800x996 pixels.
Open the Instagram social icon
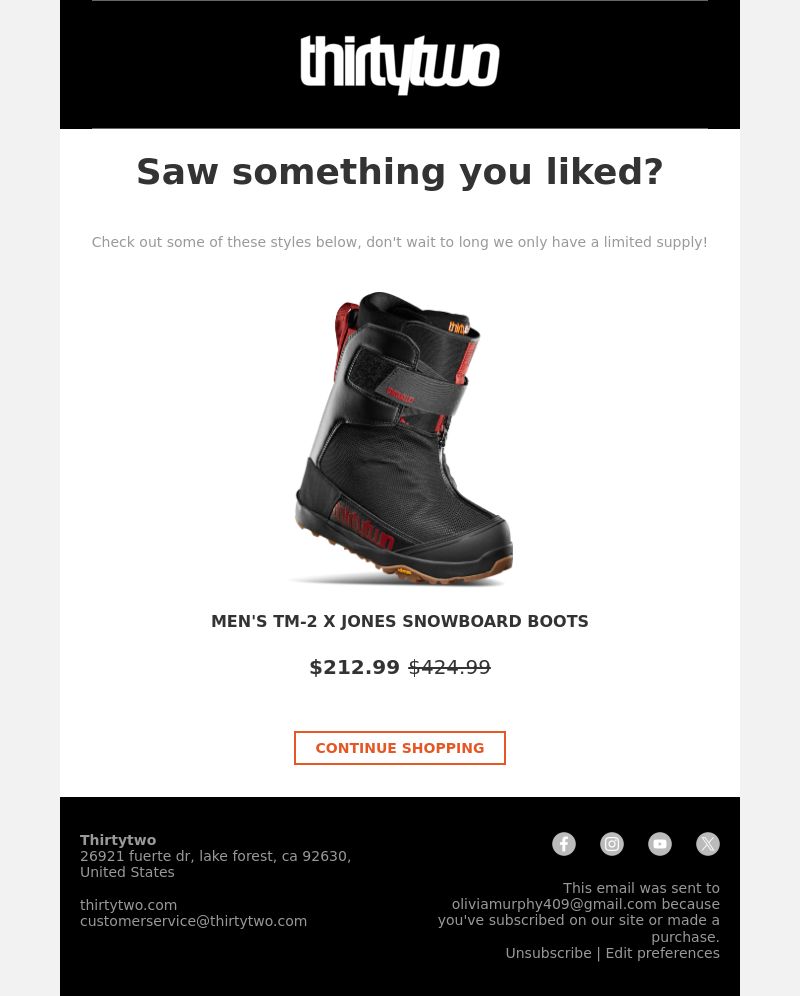[x=612, y=844]
